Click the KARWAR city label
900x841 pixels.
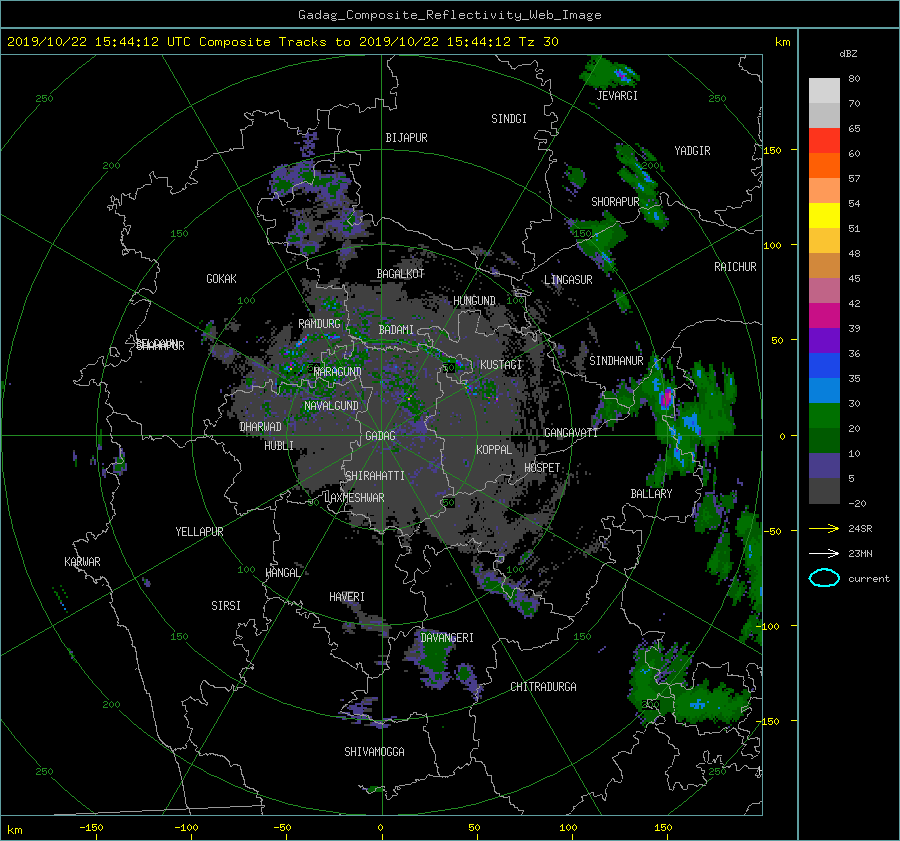82,562
